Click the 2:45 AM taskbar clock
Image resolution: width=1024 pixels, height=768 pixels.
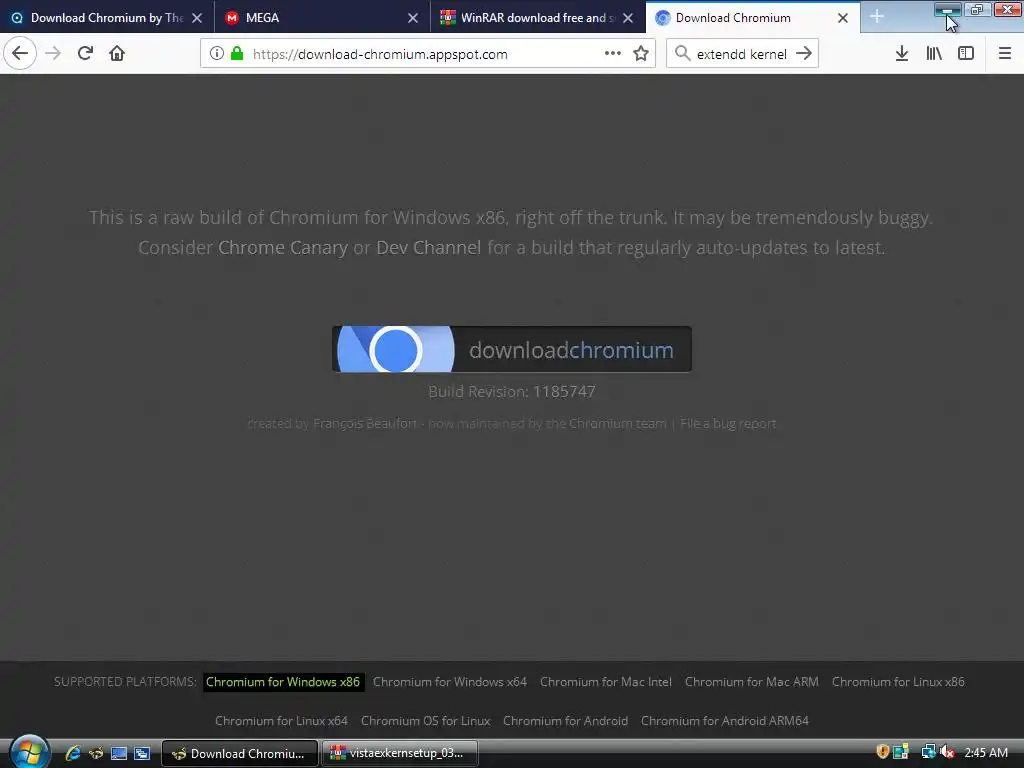[986, 752]
